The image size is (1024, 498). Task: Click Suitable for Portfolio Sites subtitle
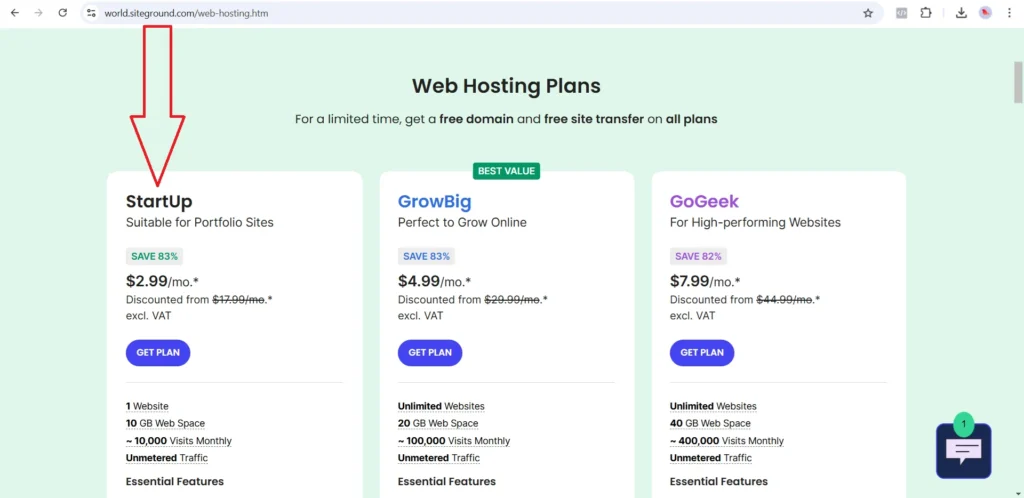coord(200,223)
